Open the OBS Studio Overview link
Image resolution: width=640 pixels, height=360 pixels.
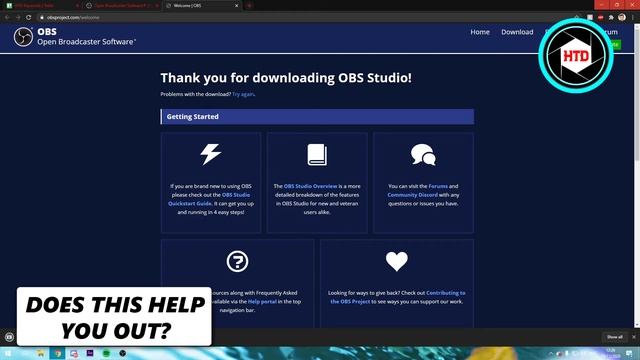(x=310, y=186)
